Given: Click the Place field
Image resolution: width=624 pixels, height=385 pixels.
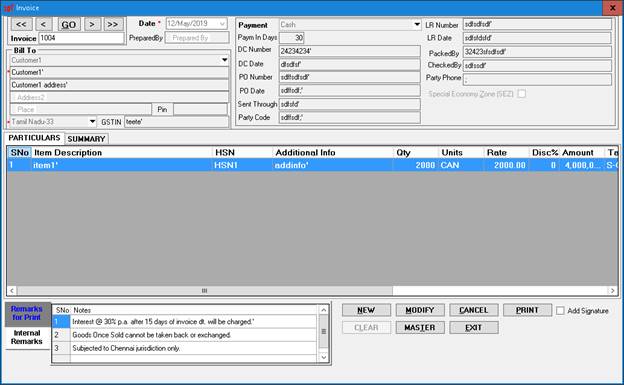Looking at the screenshot, I should 80,109.
